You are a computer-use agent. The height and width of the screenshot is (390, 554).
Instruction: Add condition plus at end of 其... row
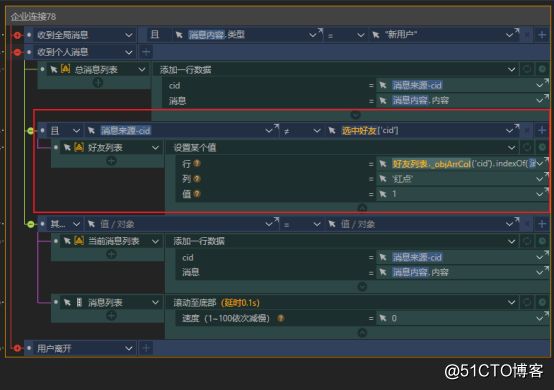coord(542,224)
